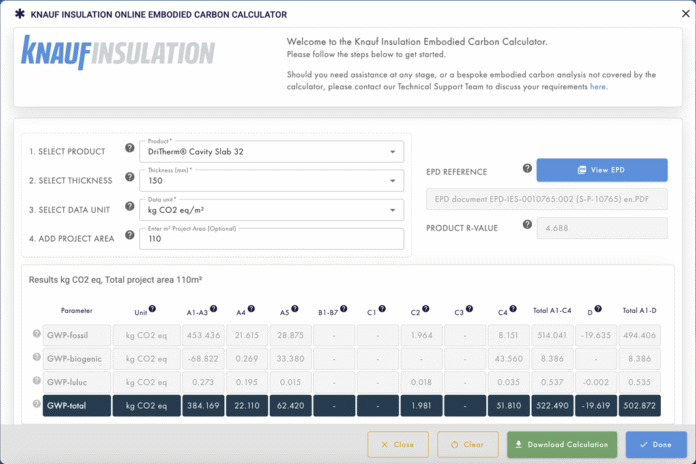Click GWP-biogenic A5 value 33.380
This screenshot has width=696, height=464.
[290, 359]
